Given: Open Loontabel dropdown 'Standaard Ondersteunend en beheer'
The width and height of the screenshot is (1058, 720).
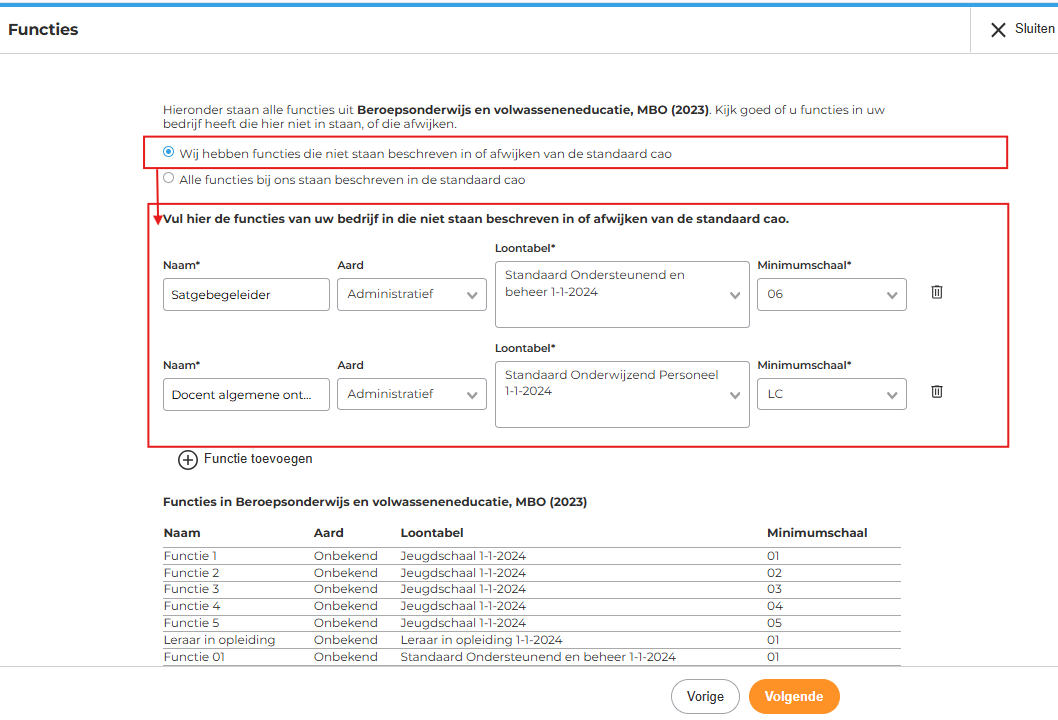Looking at the screenshot, I should pyautogui.click(x=622, y=294).
